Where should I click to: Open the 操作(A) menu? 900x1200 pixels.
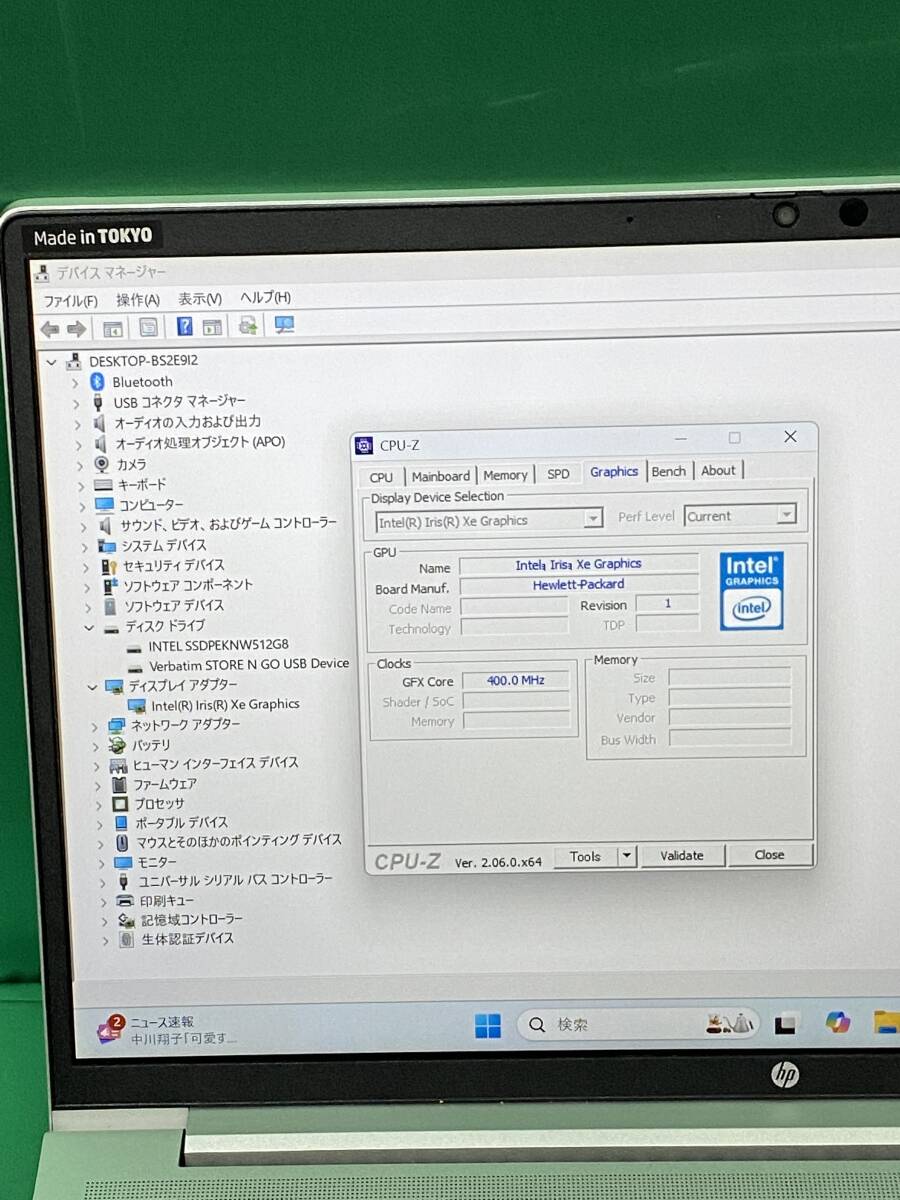138,300
